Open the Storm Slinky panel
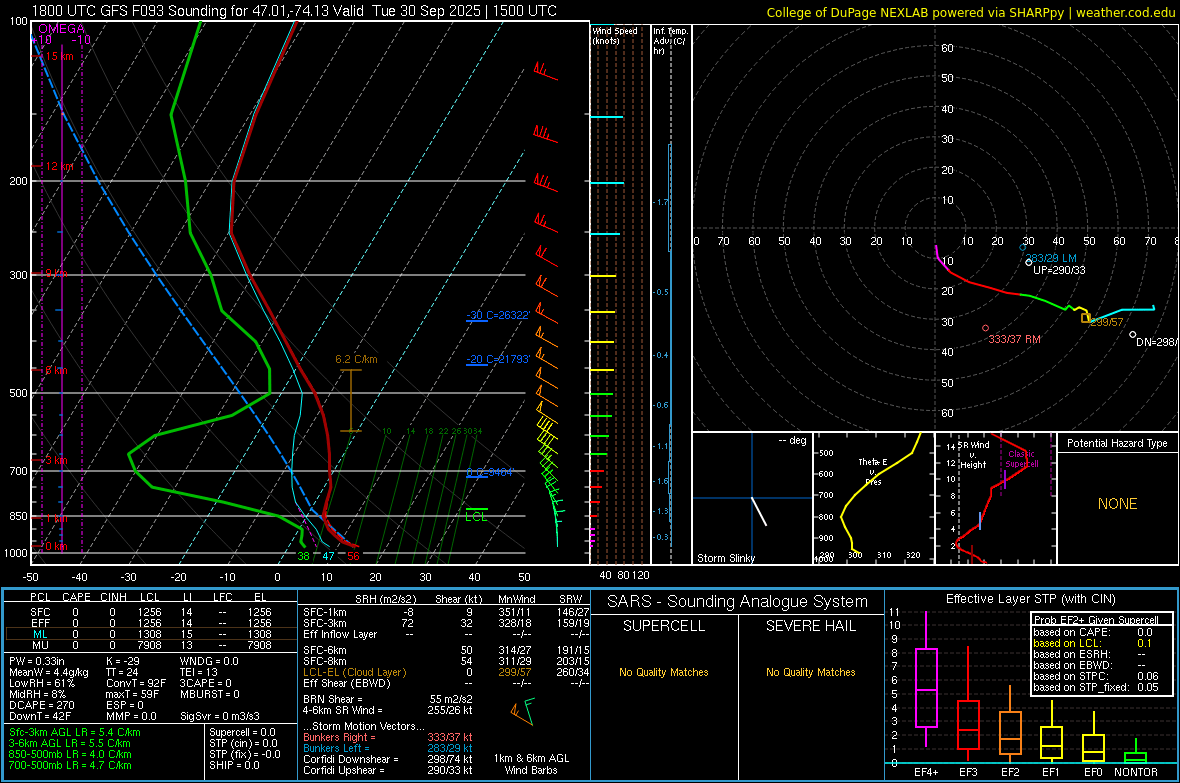This screenshot has height=783, width=1180. click(x=752, y=498)
